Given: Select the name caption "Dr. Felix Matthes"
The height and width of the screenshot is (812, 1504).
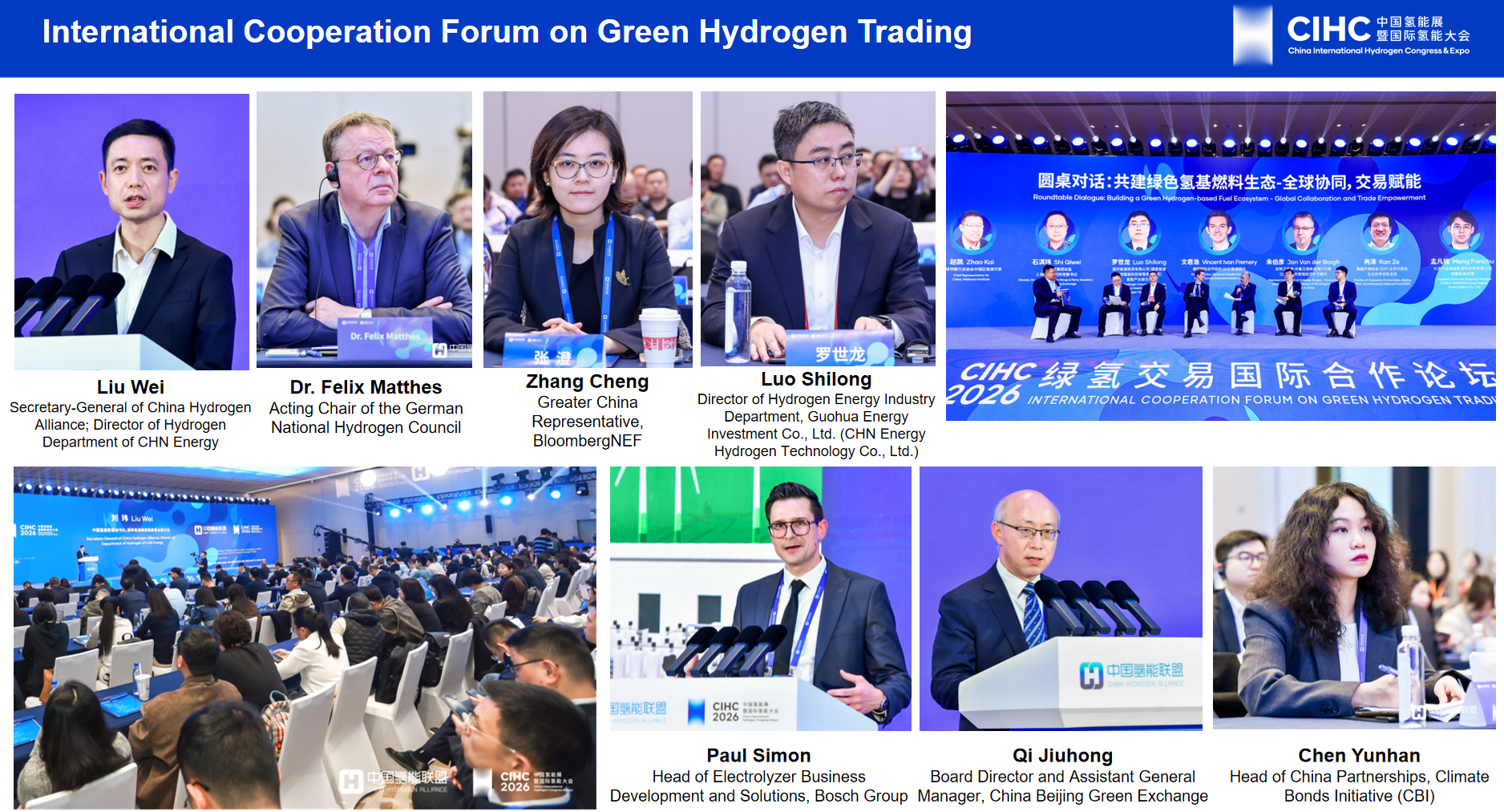Looking at the screenshot, I should [x=366, y=387].
